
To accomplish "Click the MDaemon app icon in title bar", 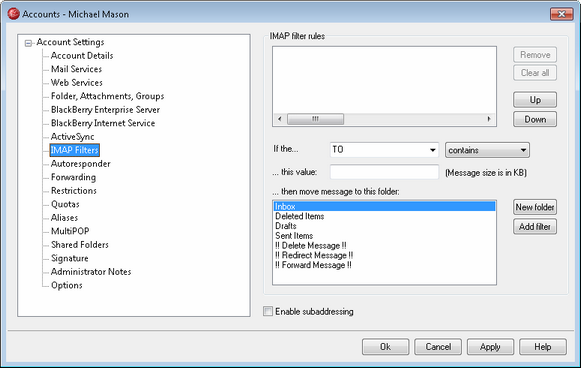I will pos(13,14).
